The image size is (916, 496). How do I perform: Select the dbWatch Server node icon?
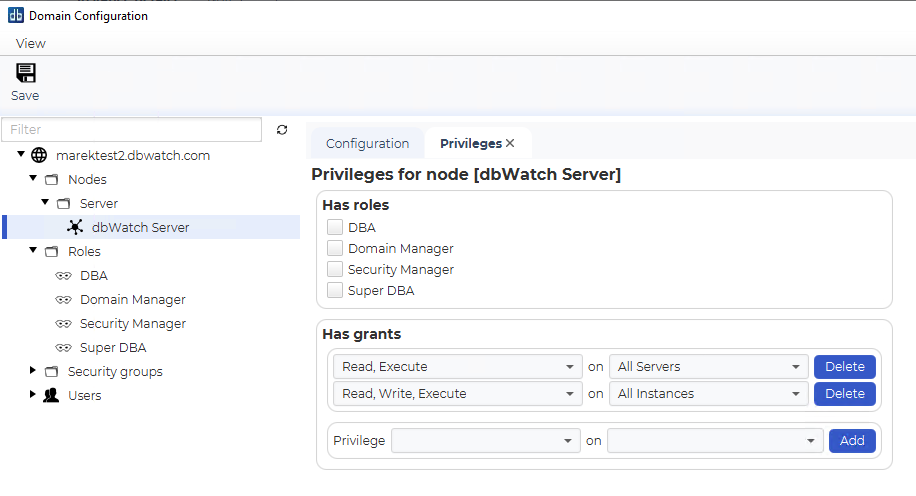[75, 227]
